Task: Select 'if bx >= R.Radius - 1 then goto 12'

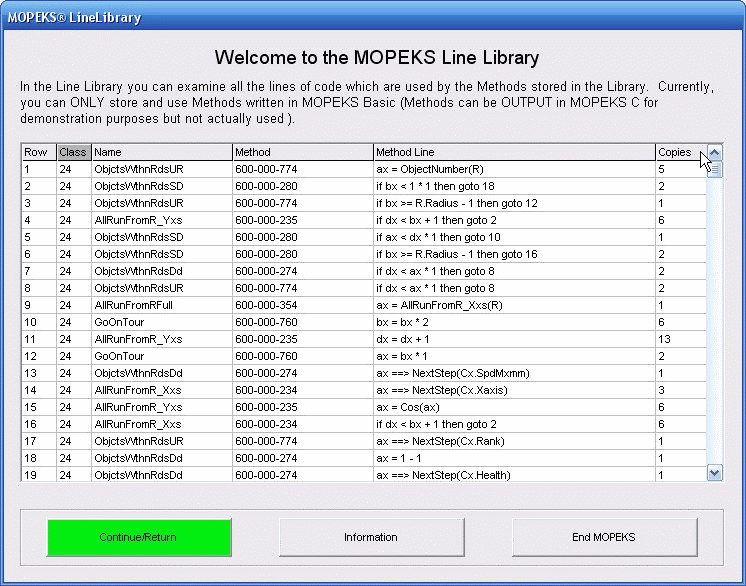Action: 514,204
